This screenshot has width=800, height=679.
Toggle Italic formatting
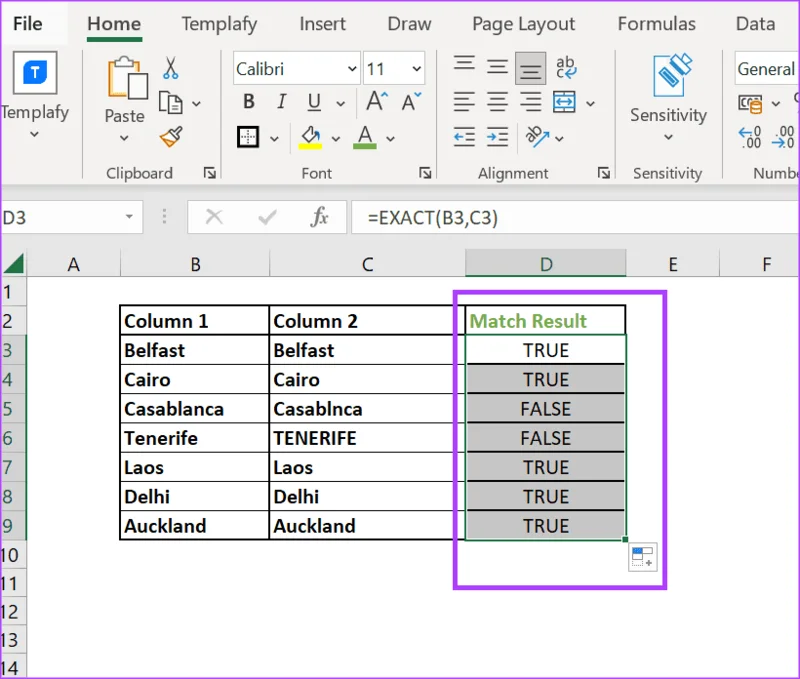281,102
